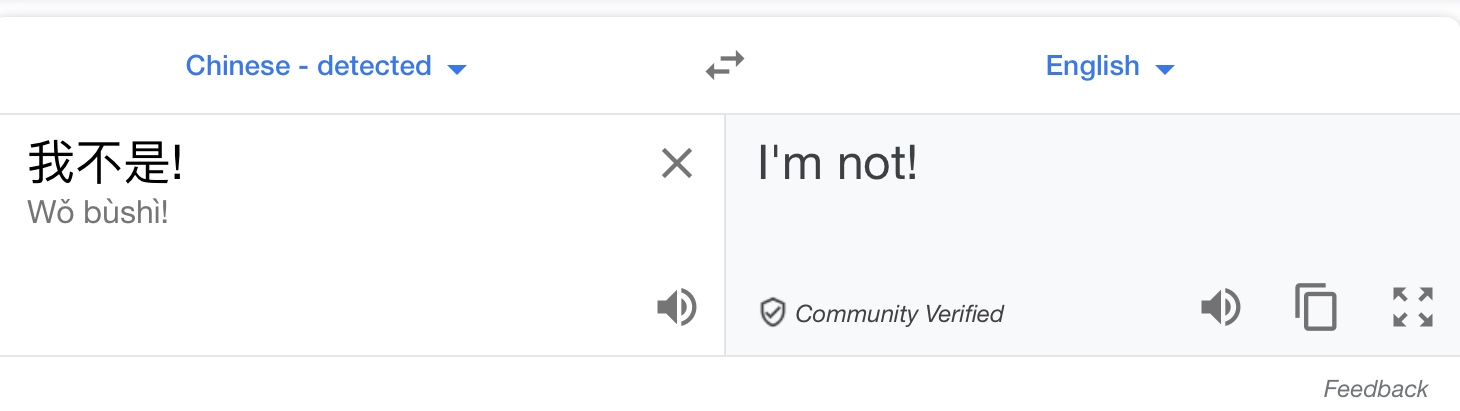
Task: Copy the translation to clipboard
Action: [1315, 307]
